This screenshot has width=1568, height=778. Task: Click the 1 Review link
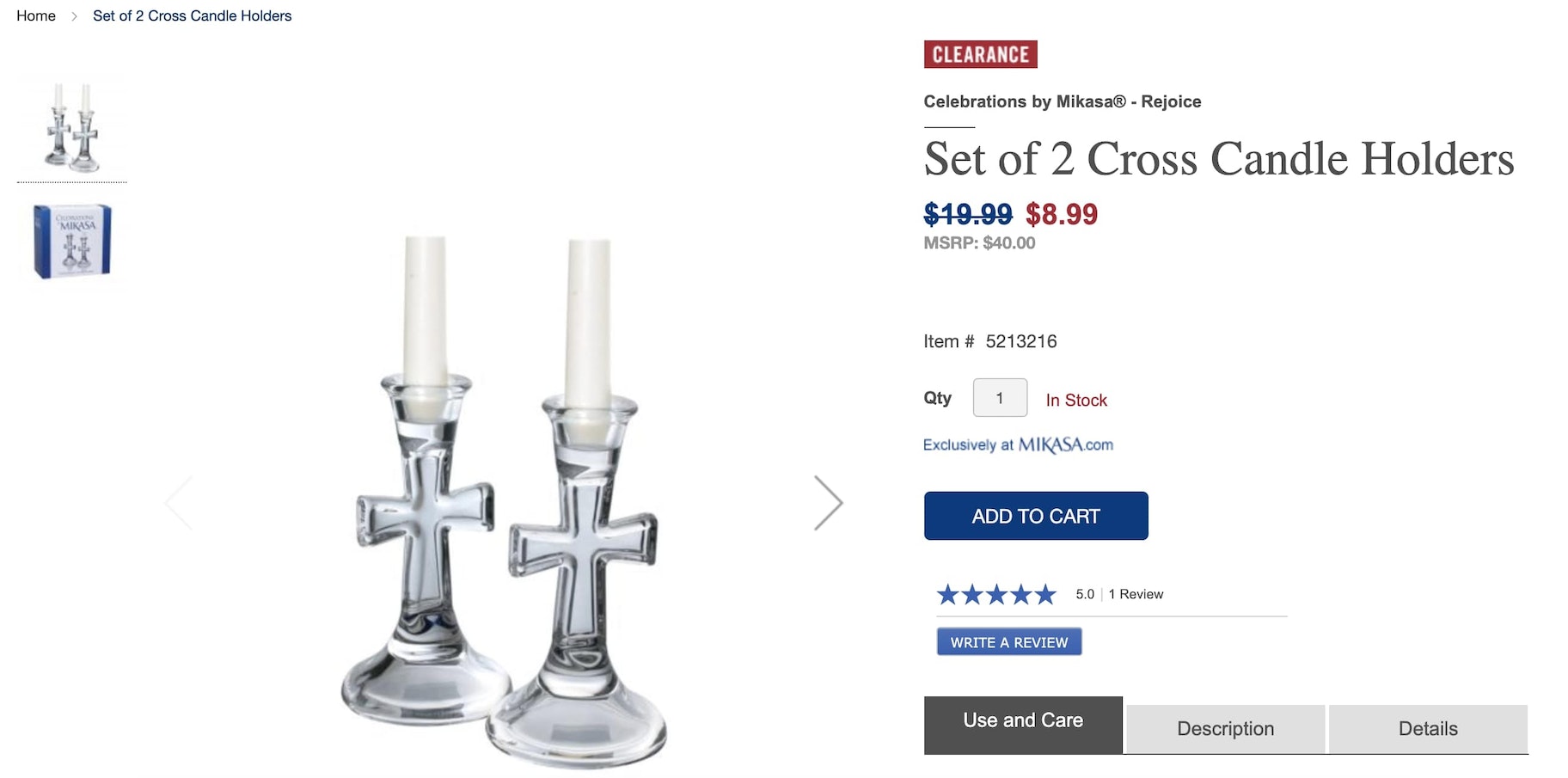pos(1136,595)
